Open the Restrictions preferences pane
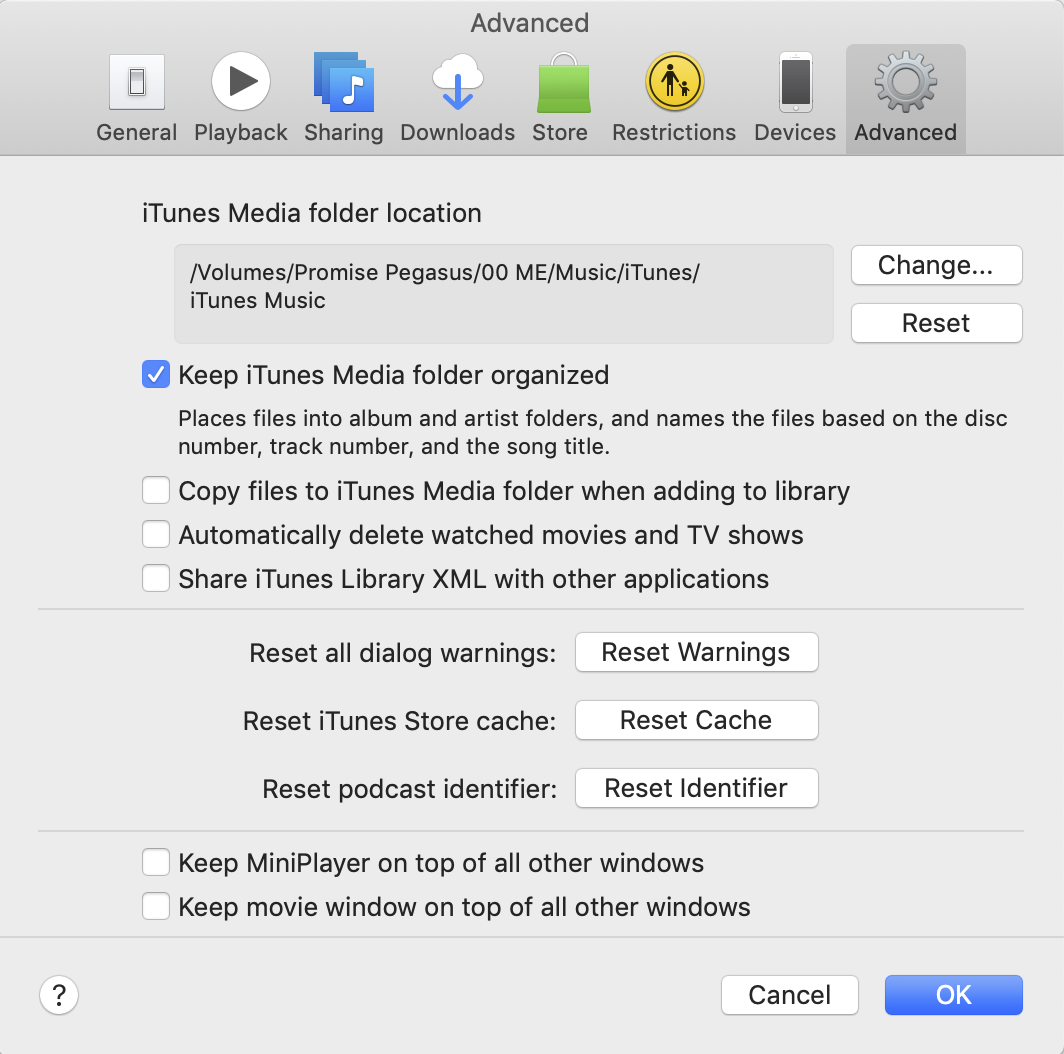 pos(674,99)
